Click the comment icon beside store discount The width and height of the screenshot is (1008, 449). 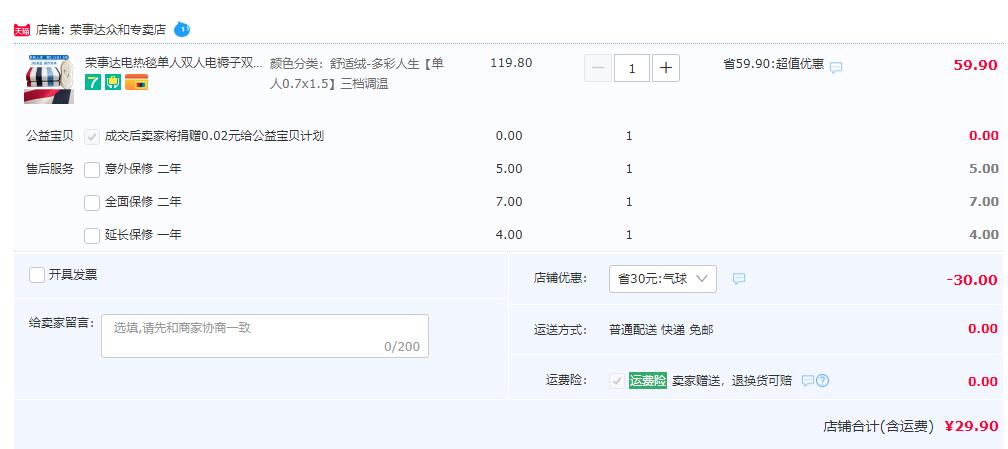tap(739, 279)
